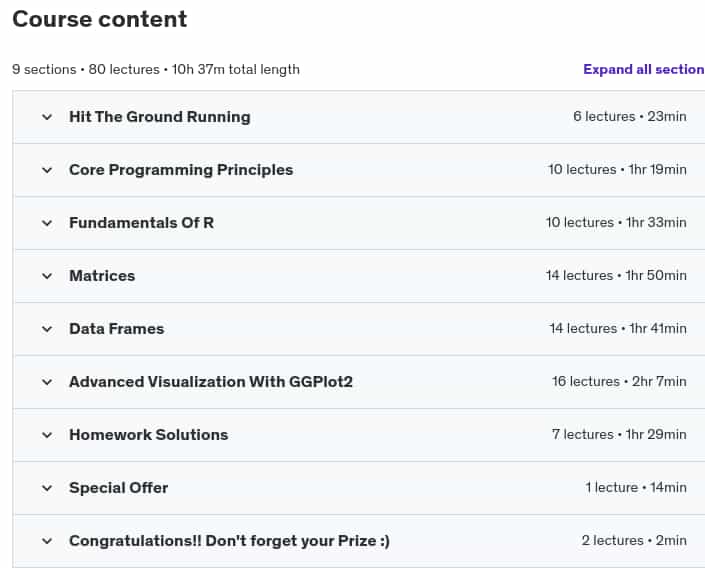Expand the Core Programming Principles chevron
Image resolution: width=705 pixels, height=568 pixels.
click(x=47, y=170)
